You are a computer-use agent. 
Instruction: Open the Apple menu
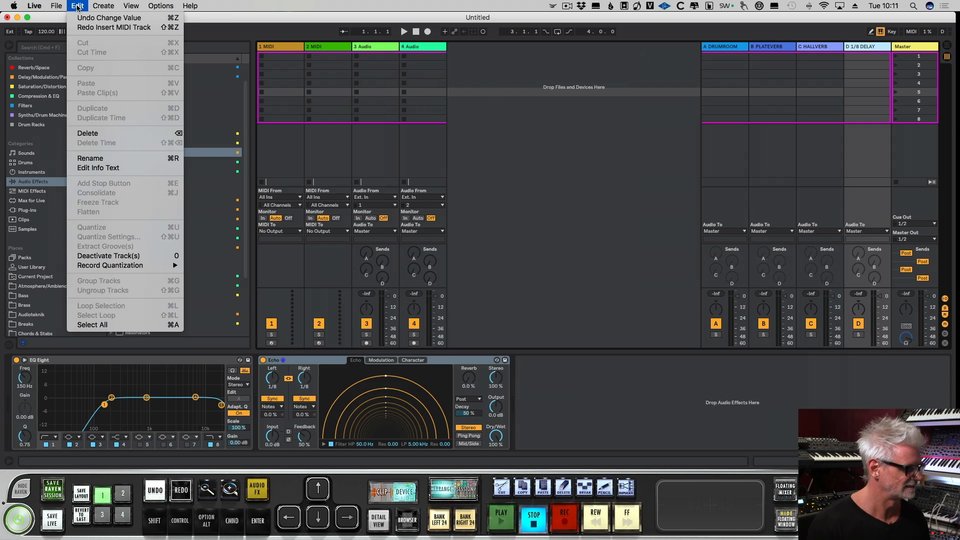(x=13, y=6)
